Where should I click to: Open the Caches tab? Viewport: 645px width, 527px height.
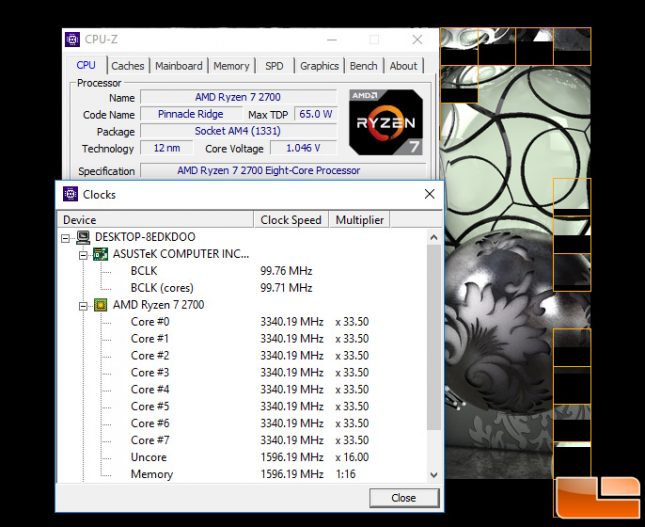coord(128,66)
